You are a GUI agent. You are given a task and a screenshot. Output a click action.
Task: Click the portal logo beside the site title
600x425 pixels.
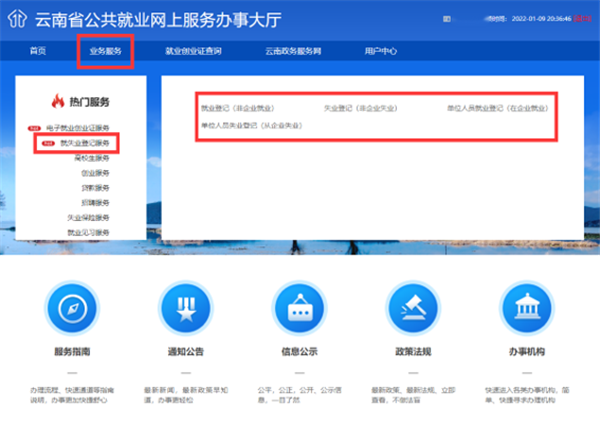pos(16,18)
